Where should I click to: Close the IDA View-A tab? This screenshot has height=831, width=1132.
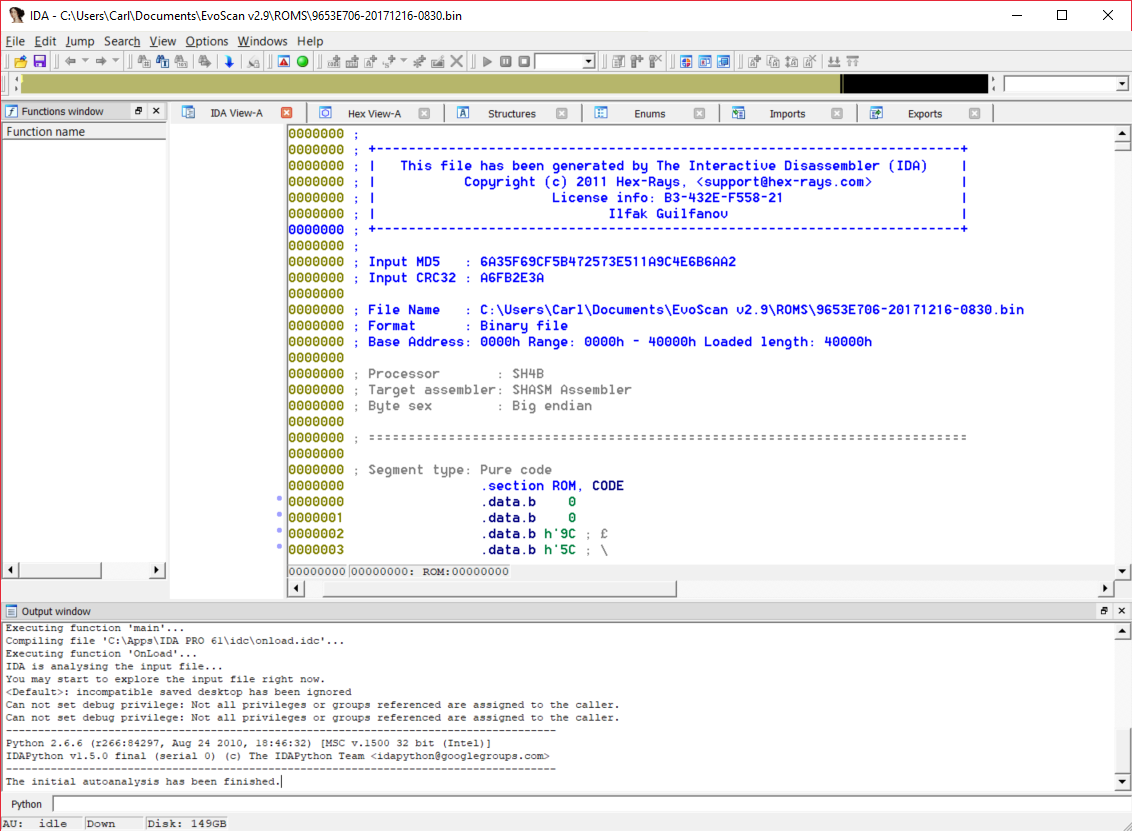tap(287, 113)
